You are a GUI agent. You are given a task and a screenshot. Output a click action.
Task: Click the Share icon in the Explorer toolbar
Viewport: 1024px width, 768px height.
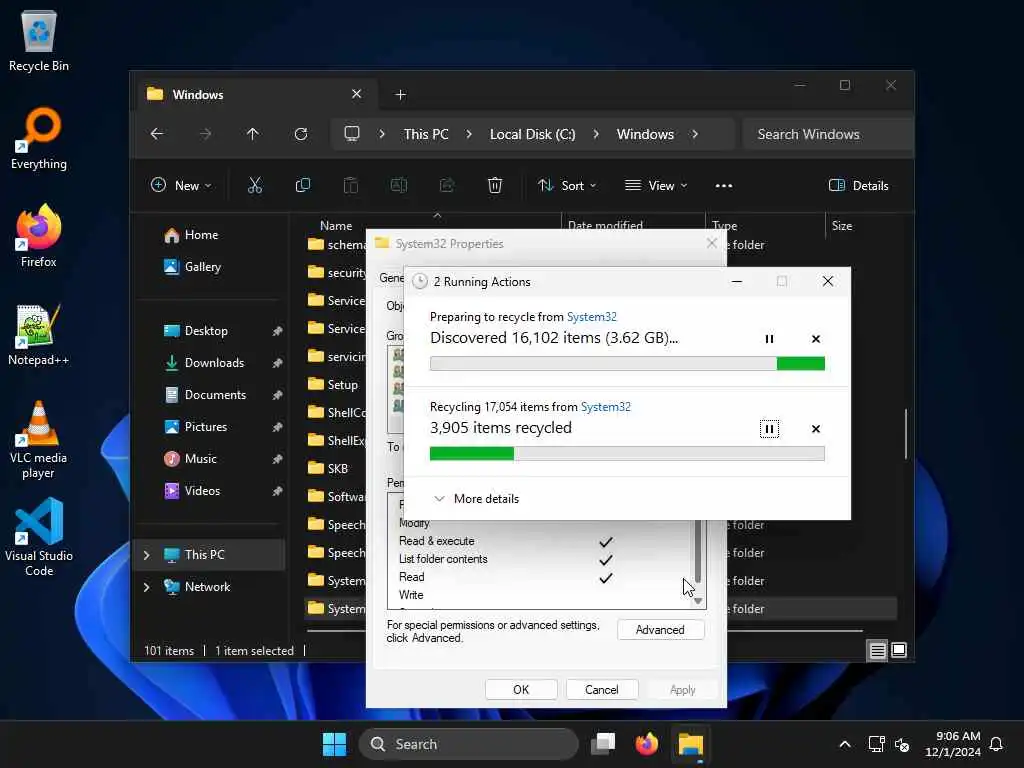(x=447, y=185)
